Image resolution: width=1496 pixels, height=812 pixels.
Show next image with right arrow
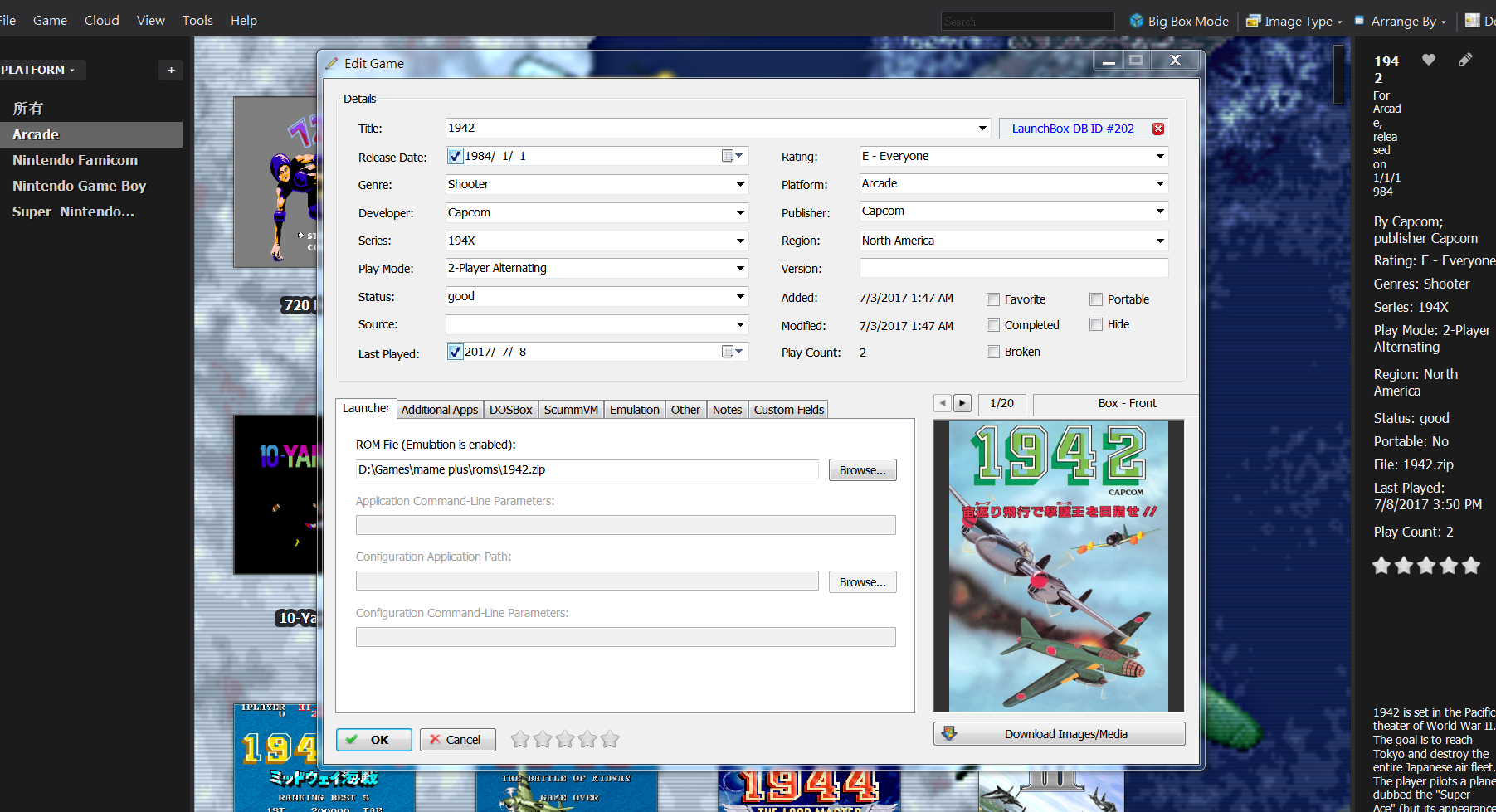962,403
